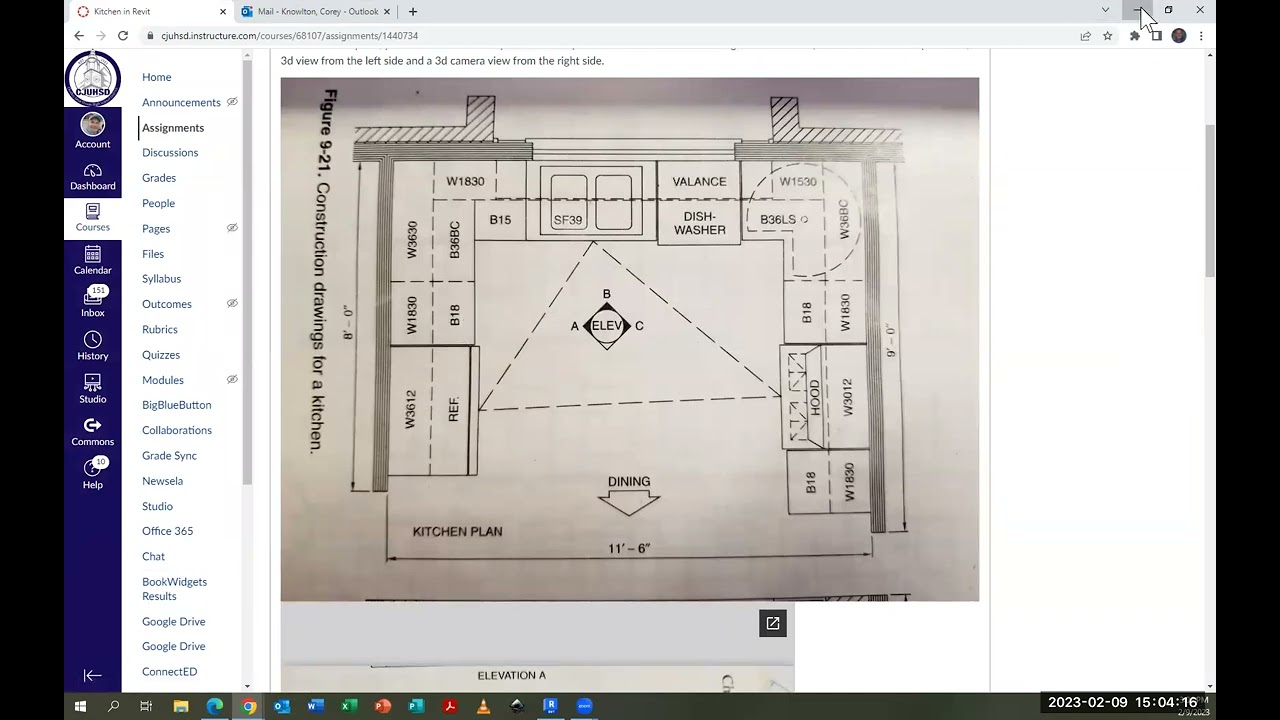Open the Chrome profile avatar

(x=1179, y=36)
